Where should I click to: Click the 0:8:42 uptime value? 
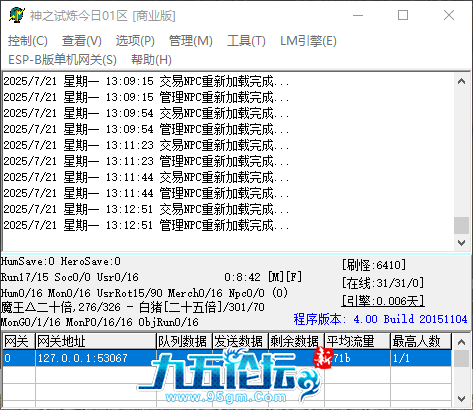pyautogui.click(x=242, y=277)
